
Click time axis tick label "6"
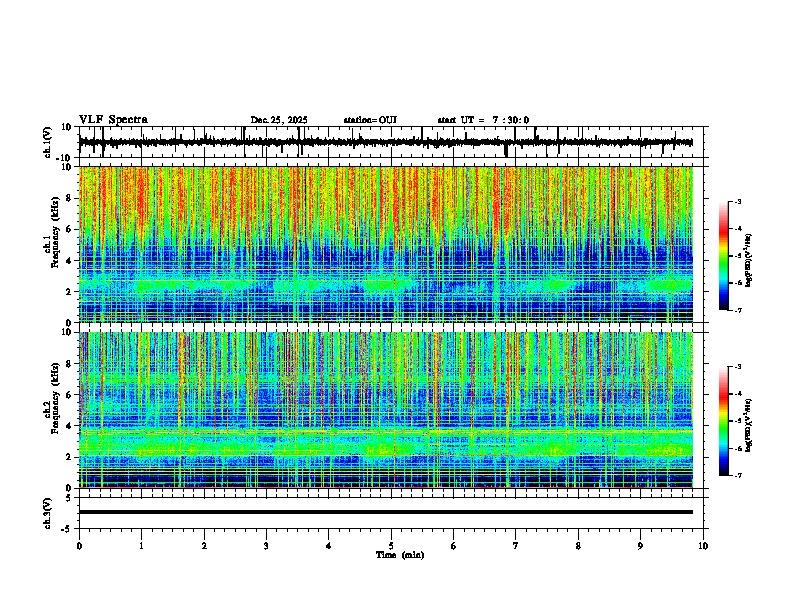click(x=454, y=546)
